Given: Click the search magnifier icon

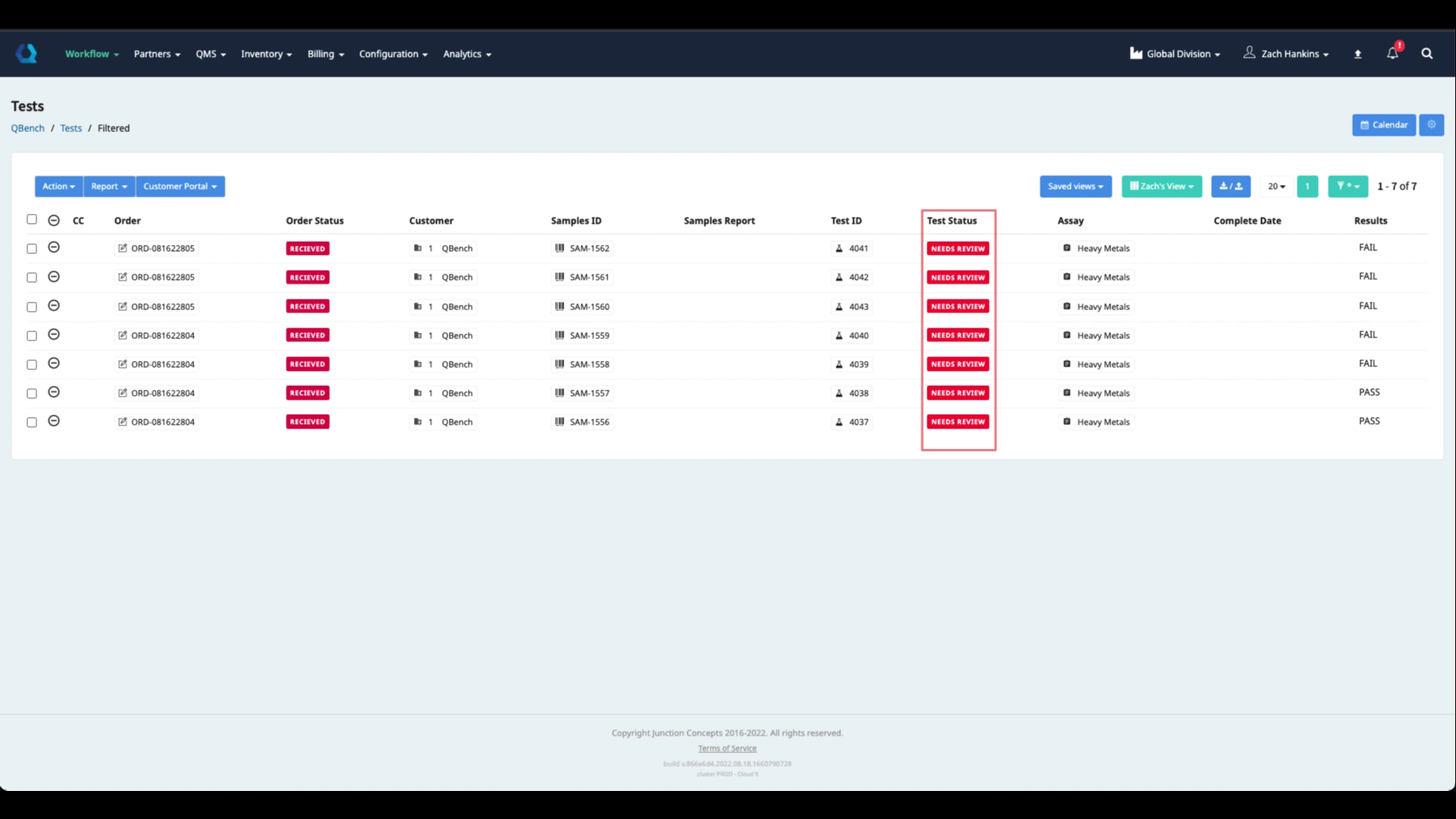Looking at the screenshot, I should tap(1426, 54).
